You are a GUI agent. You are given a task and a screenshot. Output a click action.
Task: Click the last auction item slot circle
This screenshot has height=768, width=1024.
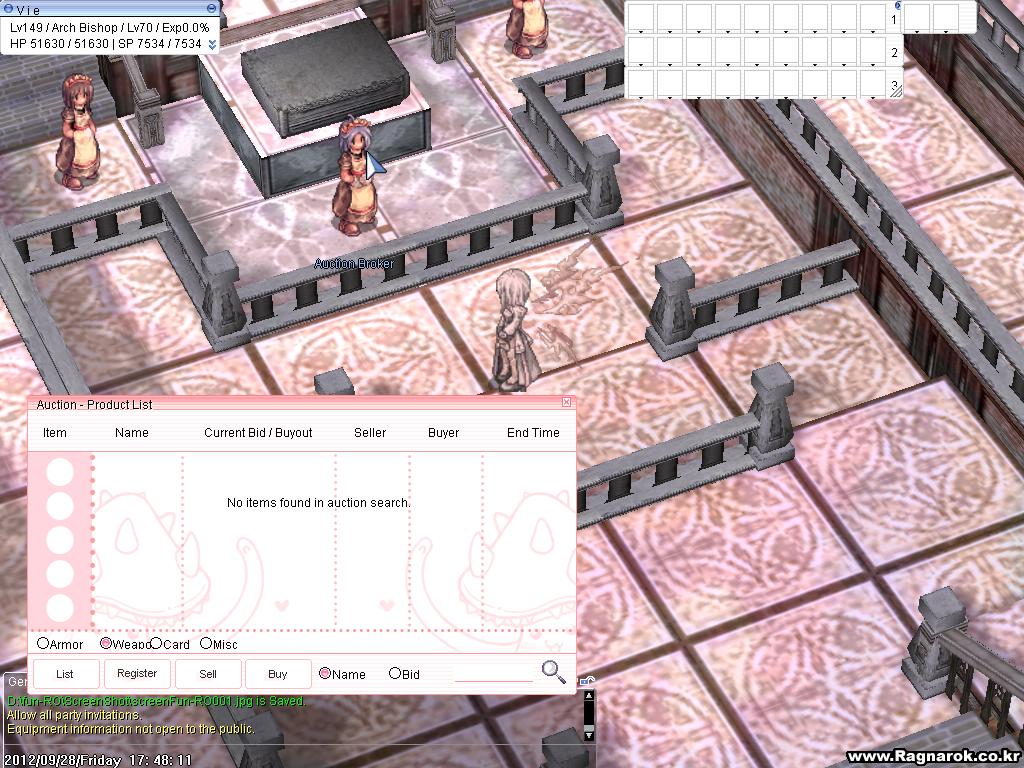[x=60, y=608]
